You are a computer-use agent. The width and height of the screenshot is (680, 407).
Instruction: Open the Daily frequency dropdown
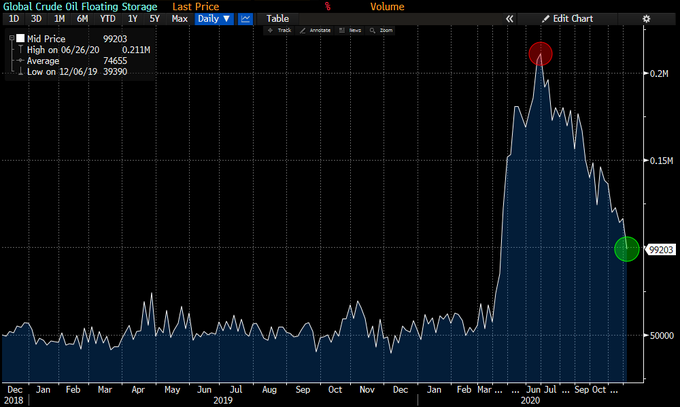pos(213,18)
